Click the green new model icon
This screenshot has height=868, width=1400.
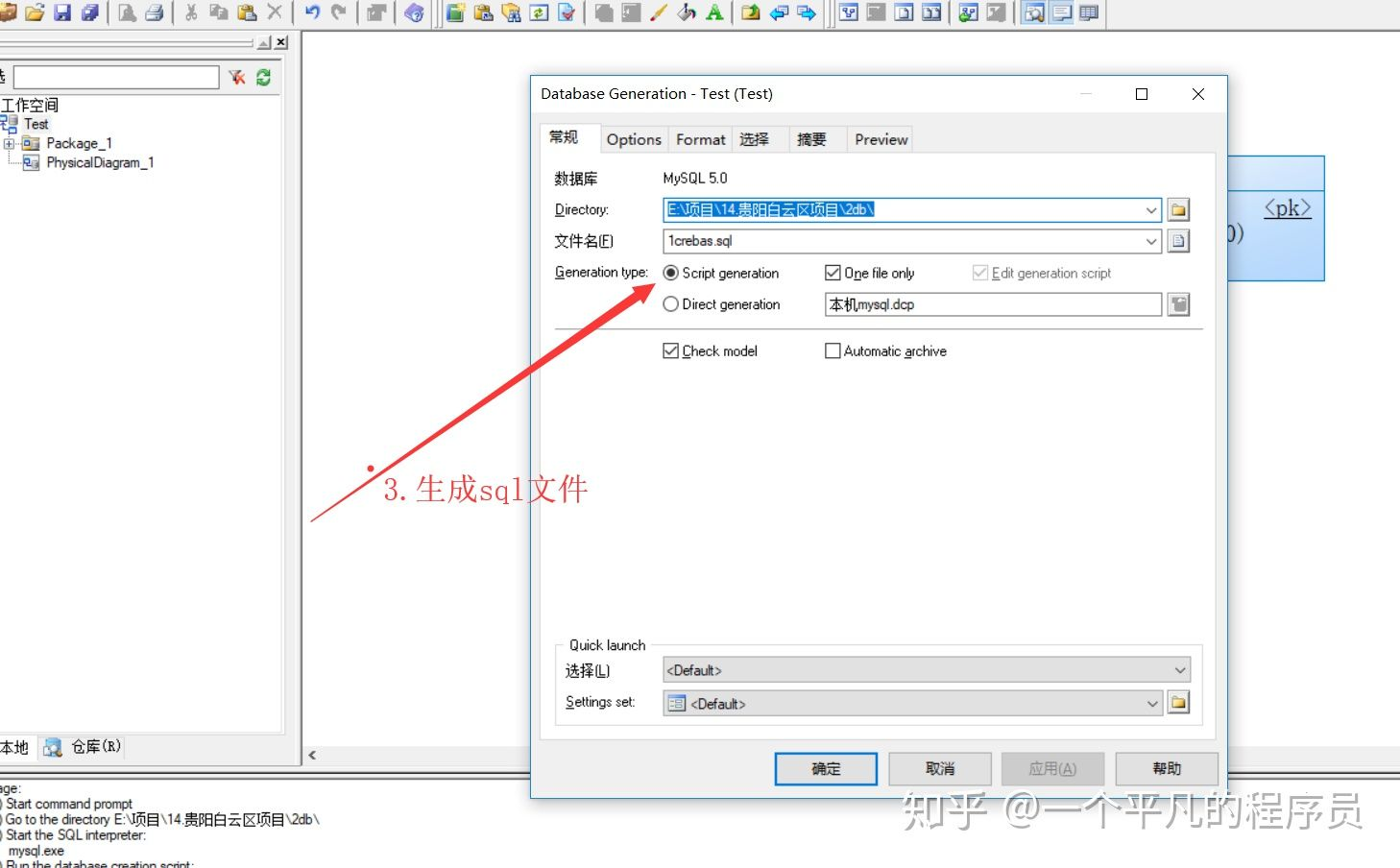[x=455, y=12]
